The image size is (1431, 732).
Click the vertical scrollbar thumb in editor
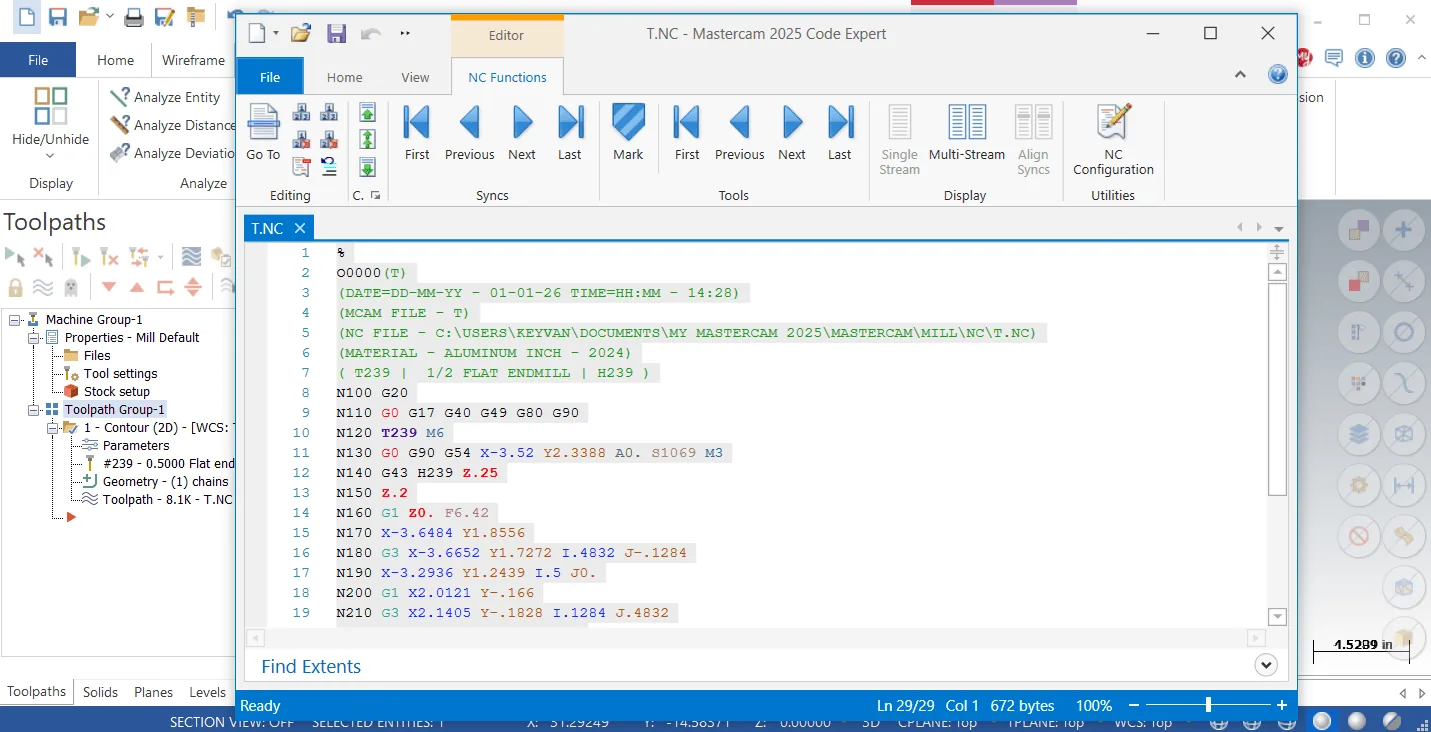[x=1276, y=389]
